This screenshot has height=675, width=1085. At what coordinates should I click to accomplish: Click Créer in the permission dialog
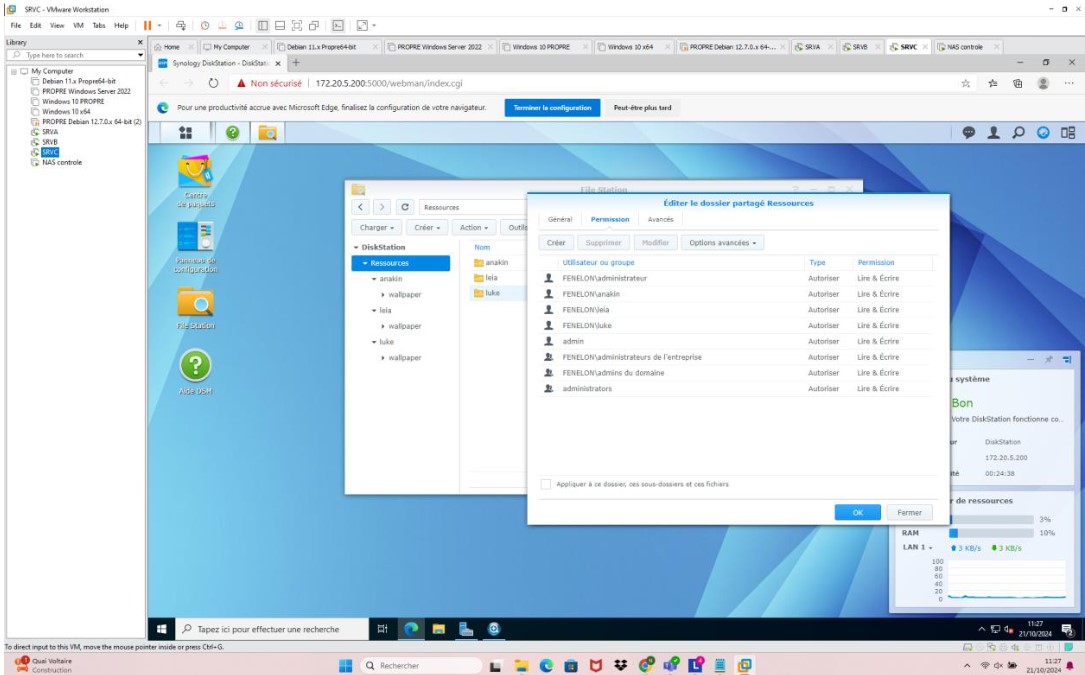556,243
